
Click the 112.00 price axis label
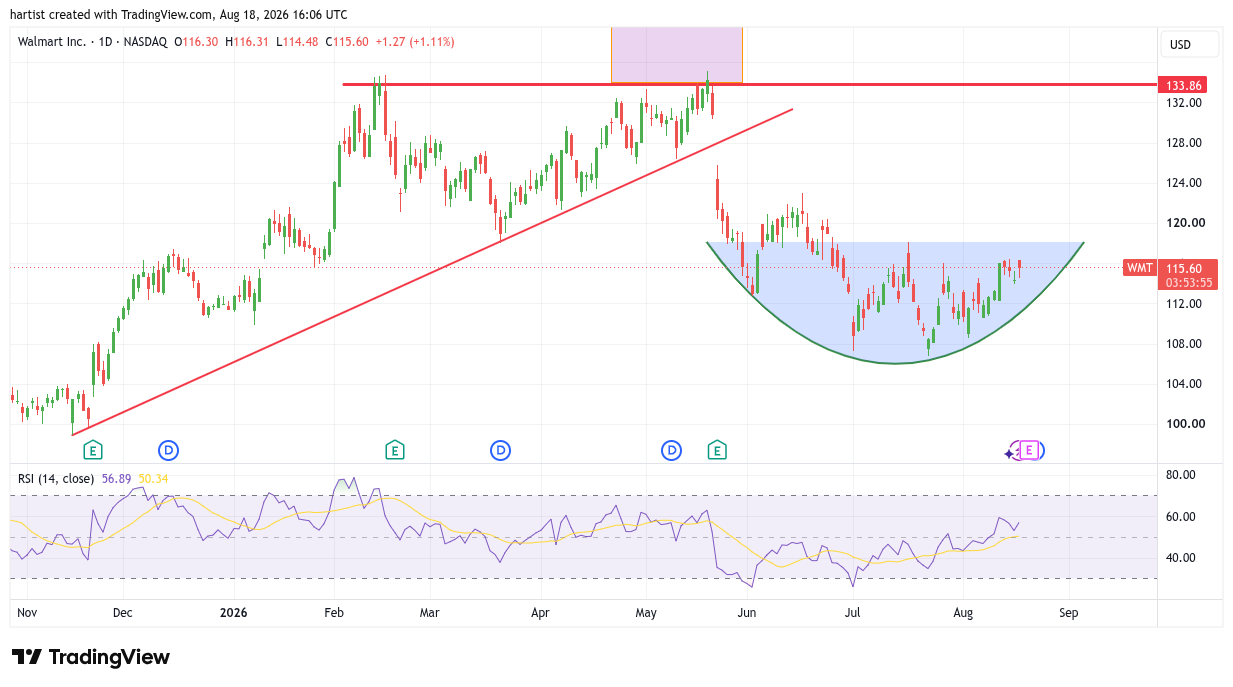click(1184, 304)
